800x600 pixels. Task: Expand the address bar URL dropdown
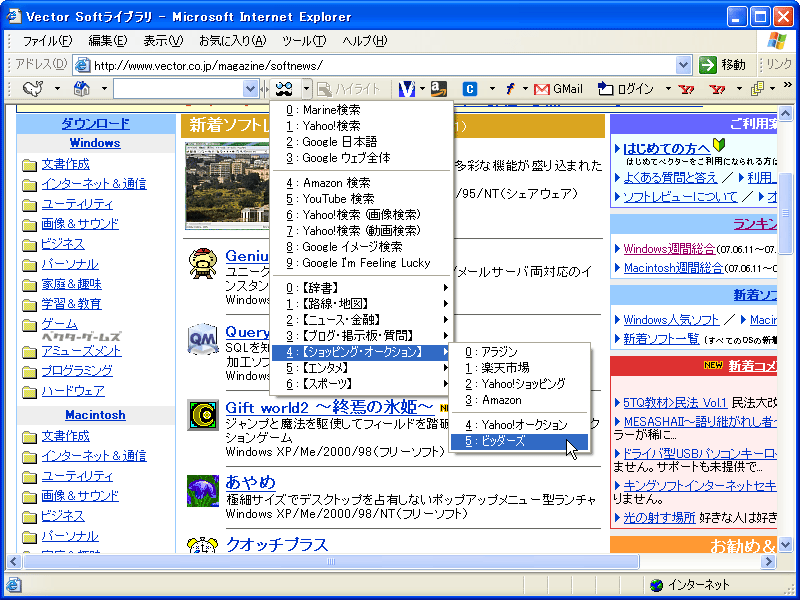tap(683, 64)
